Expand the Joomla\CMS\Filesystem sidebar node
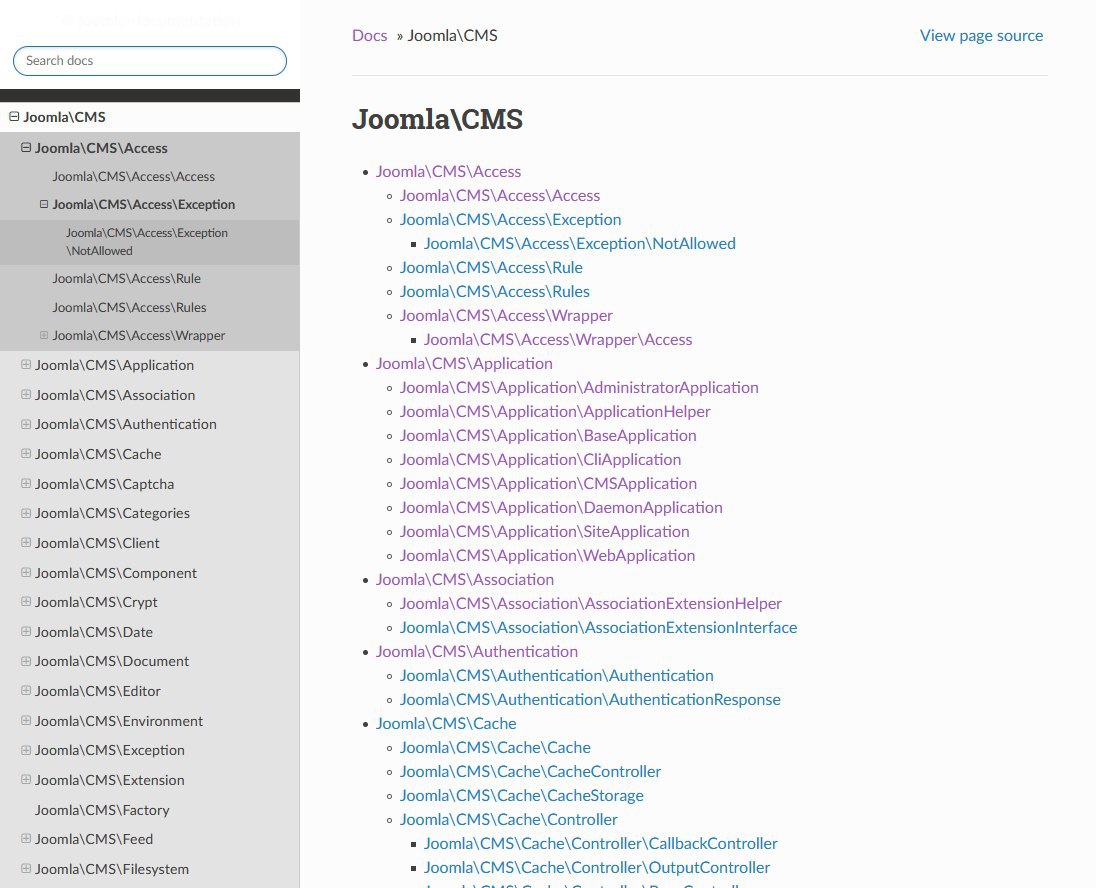The width and height of the screenshot is (1096, 888). (x=26, y=868)
